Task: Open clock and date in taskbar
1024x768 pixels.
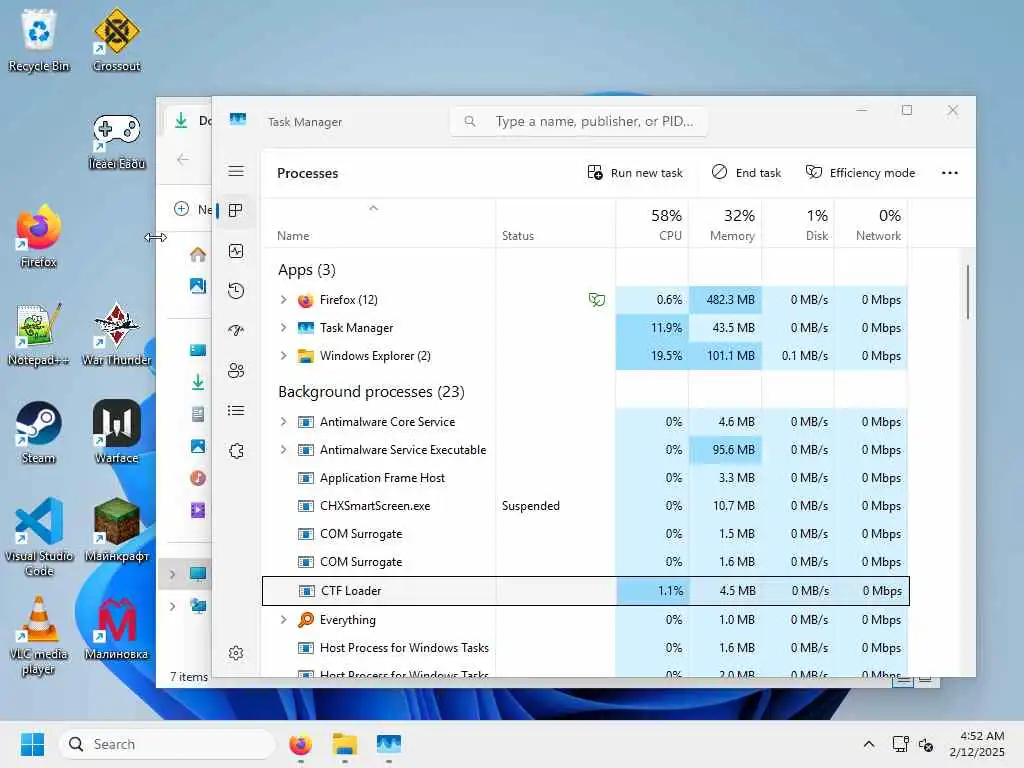Action: pyautogui.click(x=977, y=744)
